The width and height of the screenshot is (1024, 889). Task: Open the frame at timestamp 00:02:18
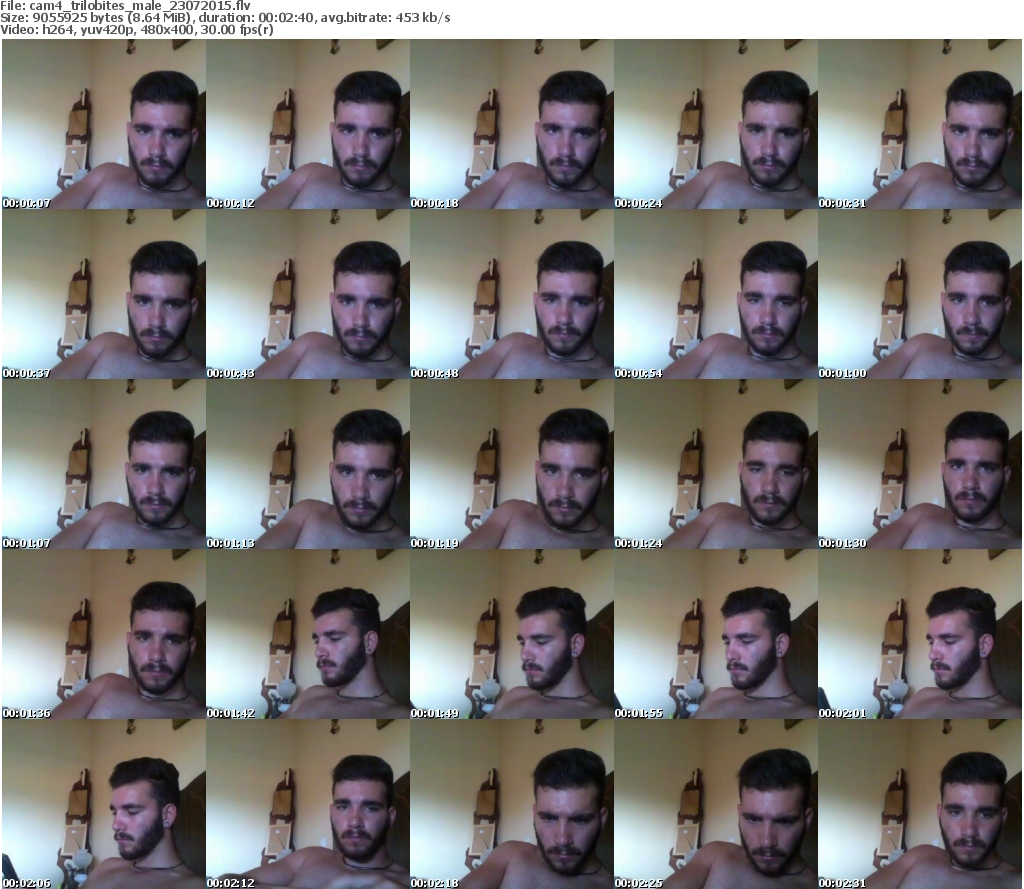[511, 804]
